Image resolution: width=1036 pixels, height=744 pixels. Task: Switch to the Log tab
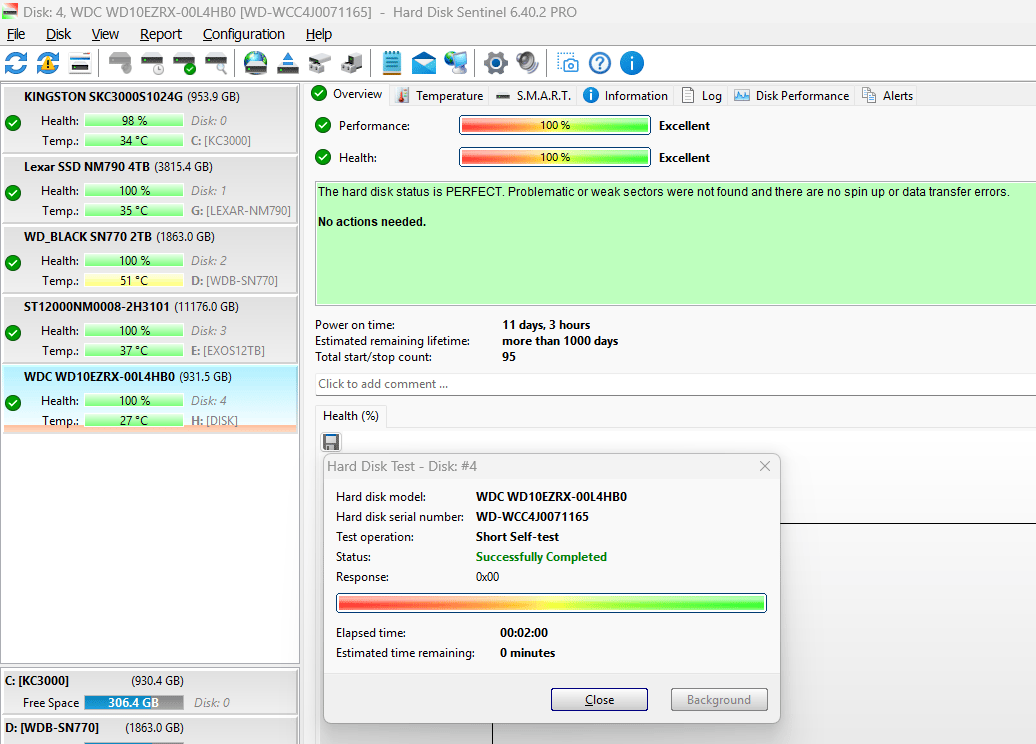[x=701, y=96]
